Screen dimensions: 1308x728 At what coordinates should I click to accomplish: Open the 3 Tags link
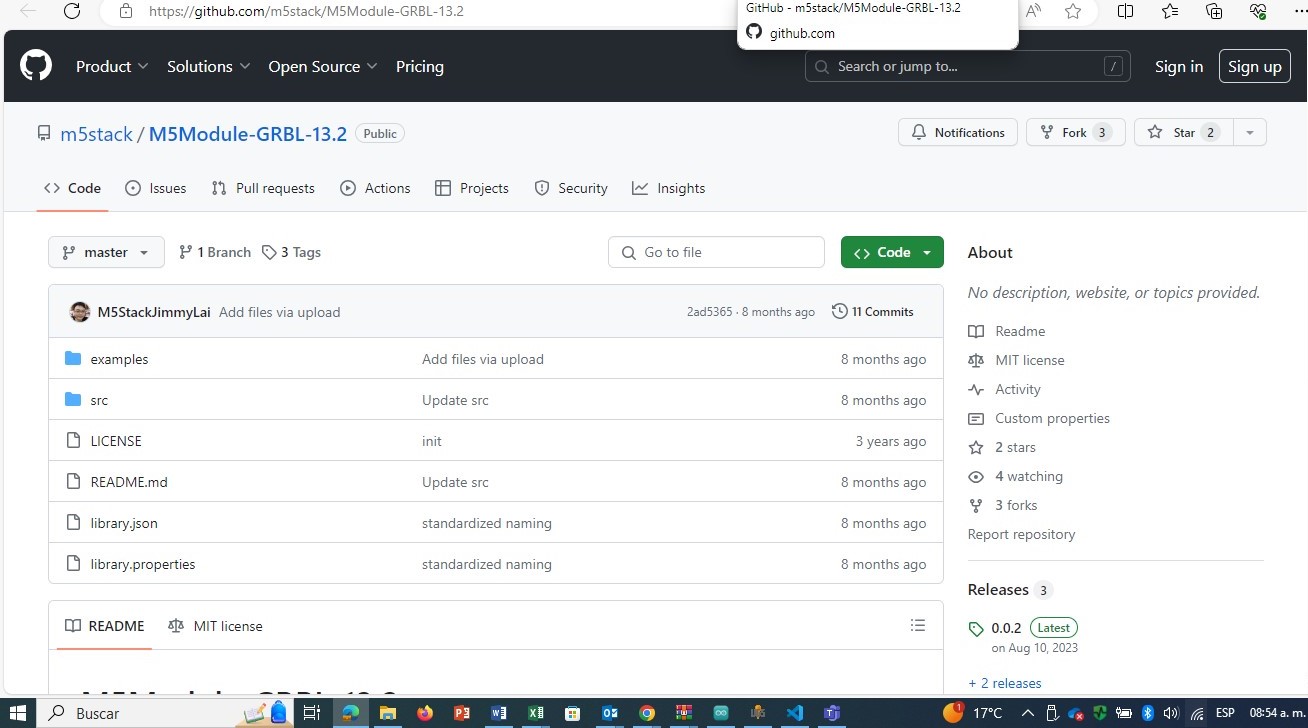(x=292, y=252)
